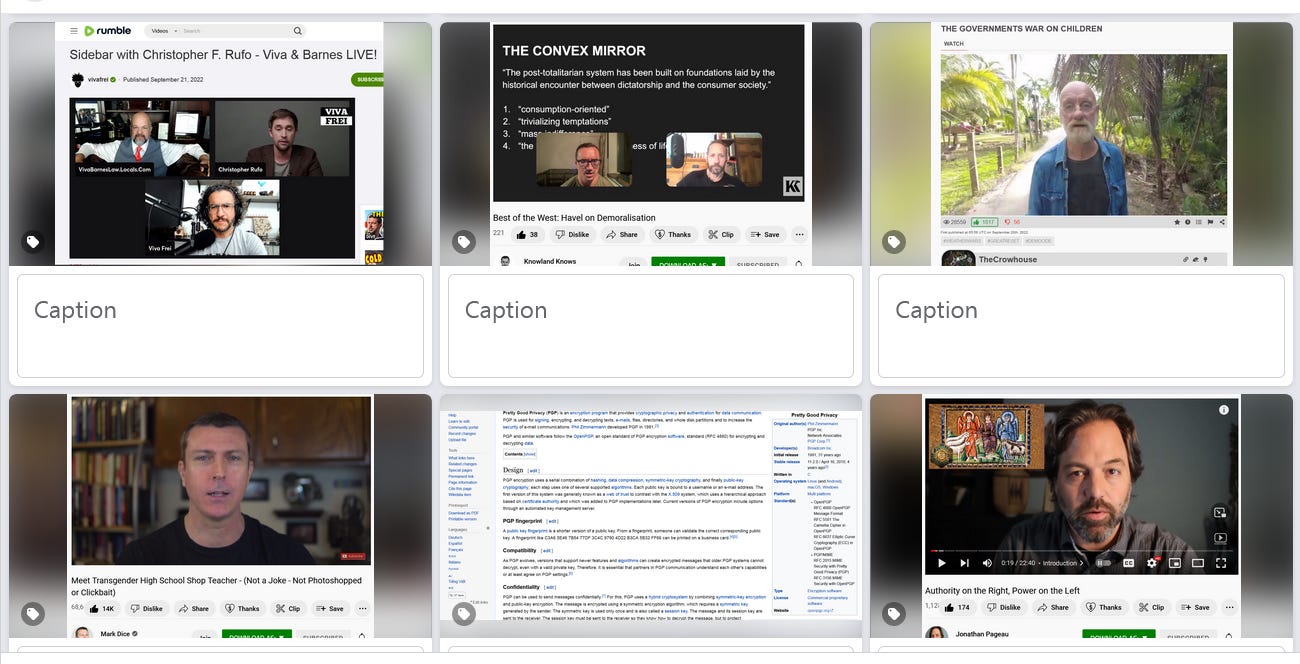Open the vivafrei channel name

coord(98,79)
